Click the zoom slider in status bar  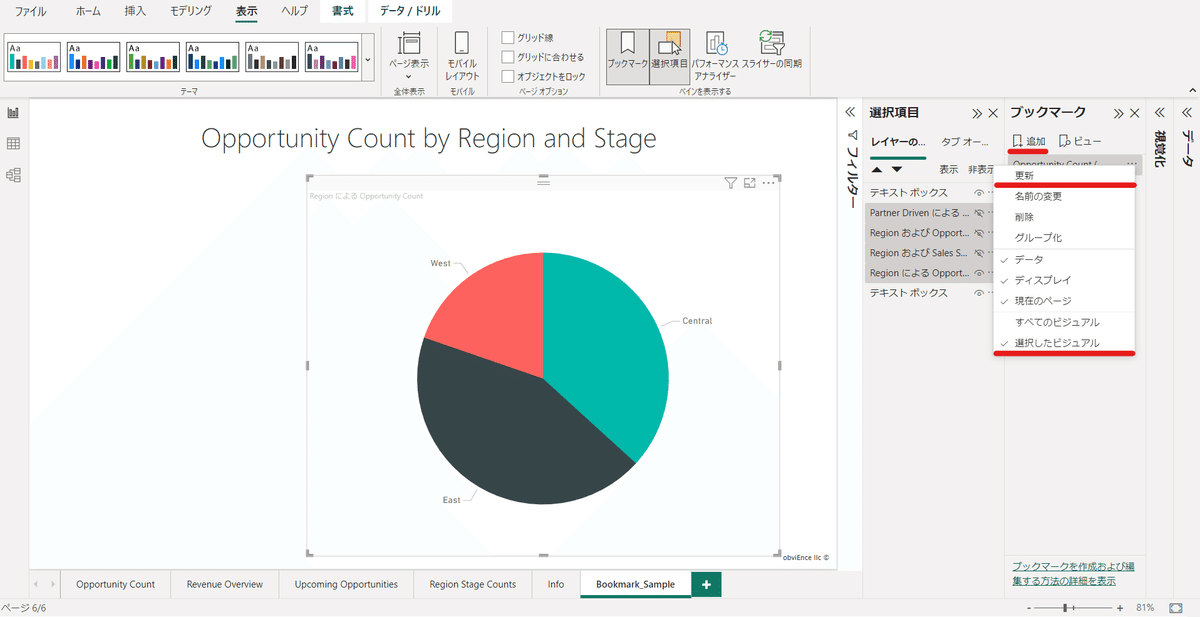coord(1074,608)
